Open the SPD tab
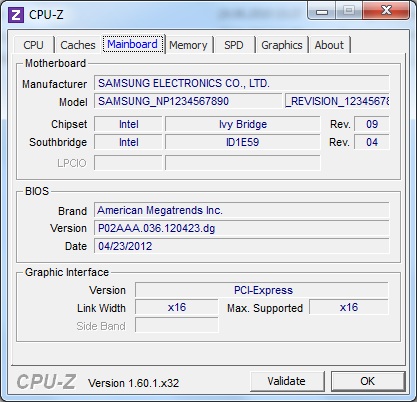The image size is (417, 402). (234, 45)
